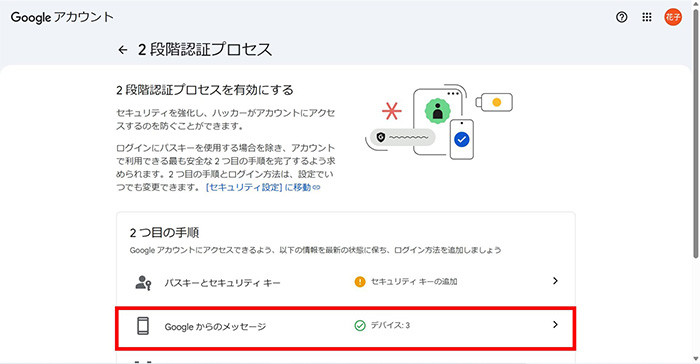Click the 2 つ目の手順 heading
Screen dimensions: 700x364
tap(164, 233)
